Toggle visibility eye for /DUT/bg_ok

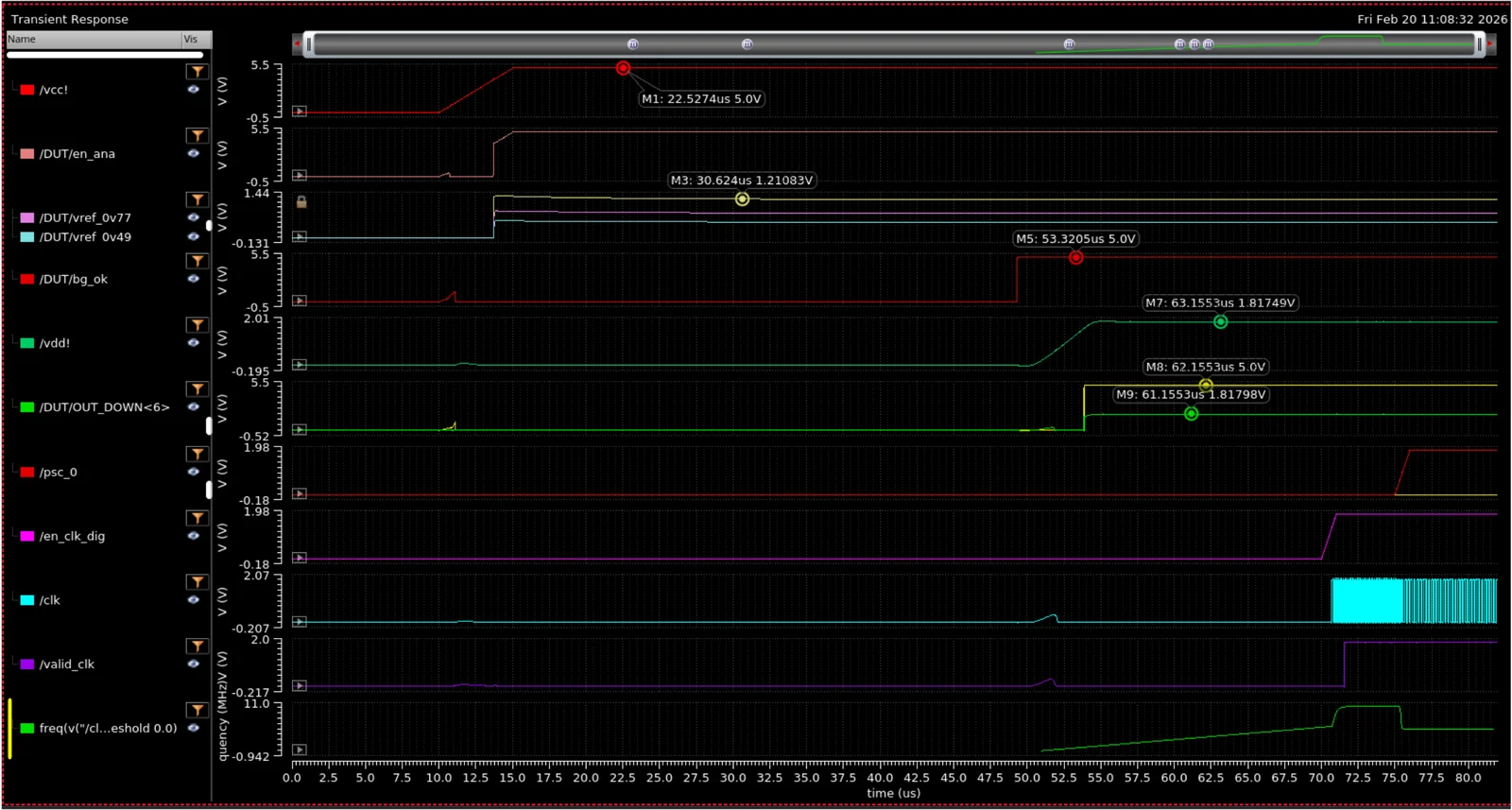(194, 279)
